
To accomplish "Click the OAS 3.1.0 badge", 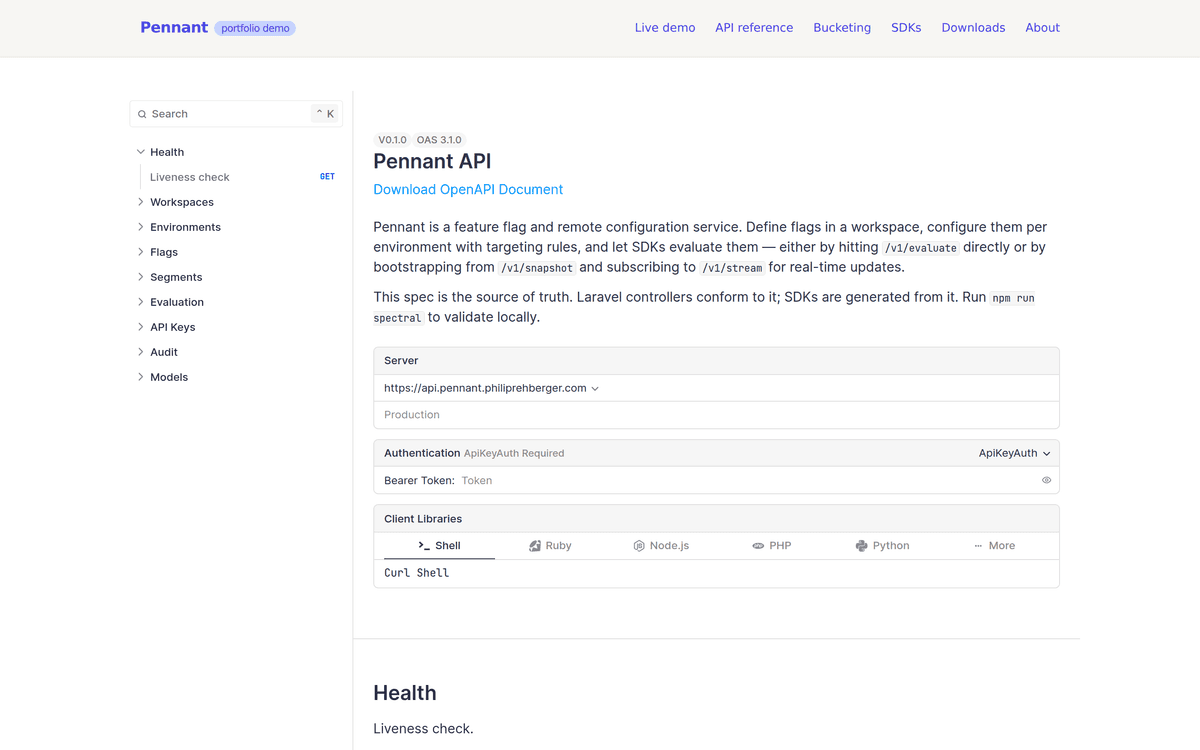I will [x=439, y=140].
